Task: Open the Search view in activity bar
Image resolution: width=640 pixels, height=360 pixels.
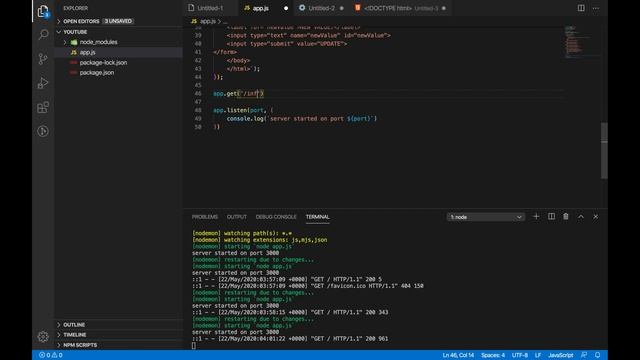Action: 43,34
